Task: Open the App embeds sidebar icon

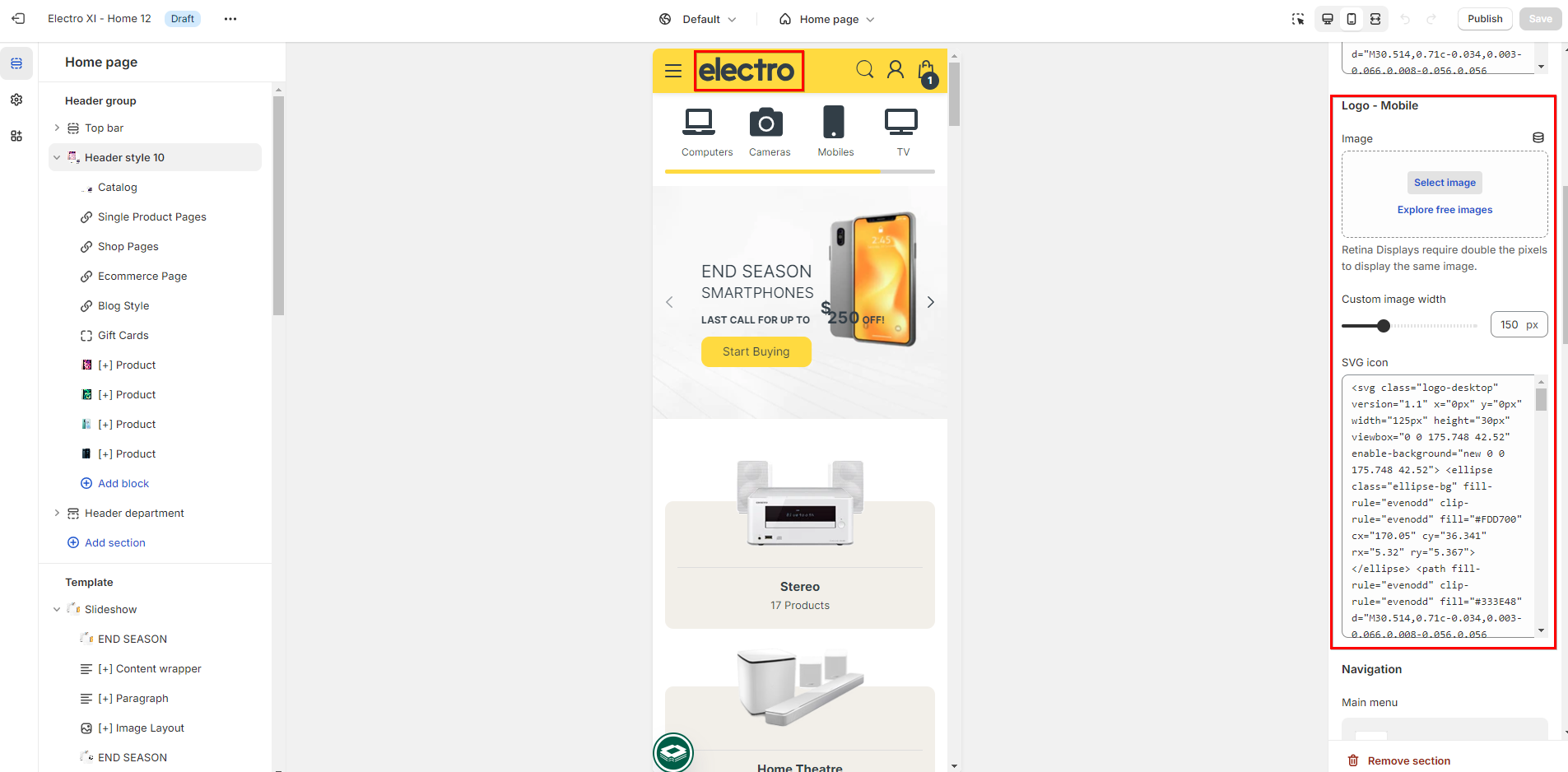Action: [x=16, y=136]
